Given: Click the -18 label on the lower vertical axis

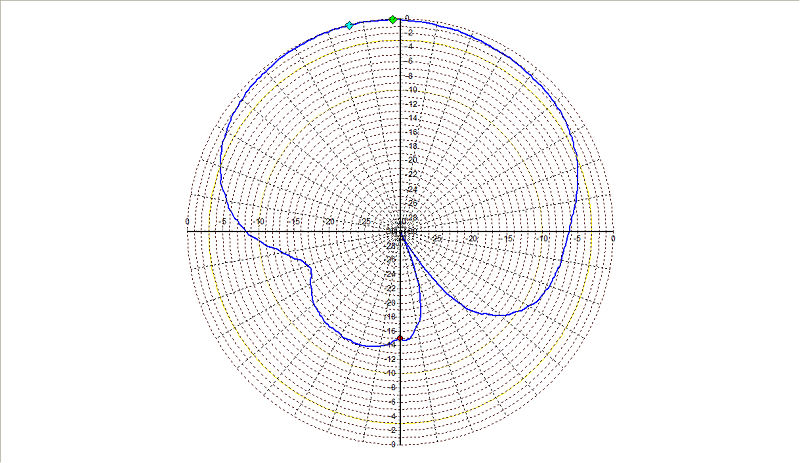Looking at the screenshot, I should coord(390,317).
